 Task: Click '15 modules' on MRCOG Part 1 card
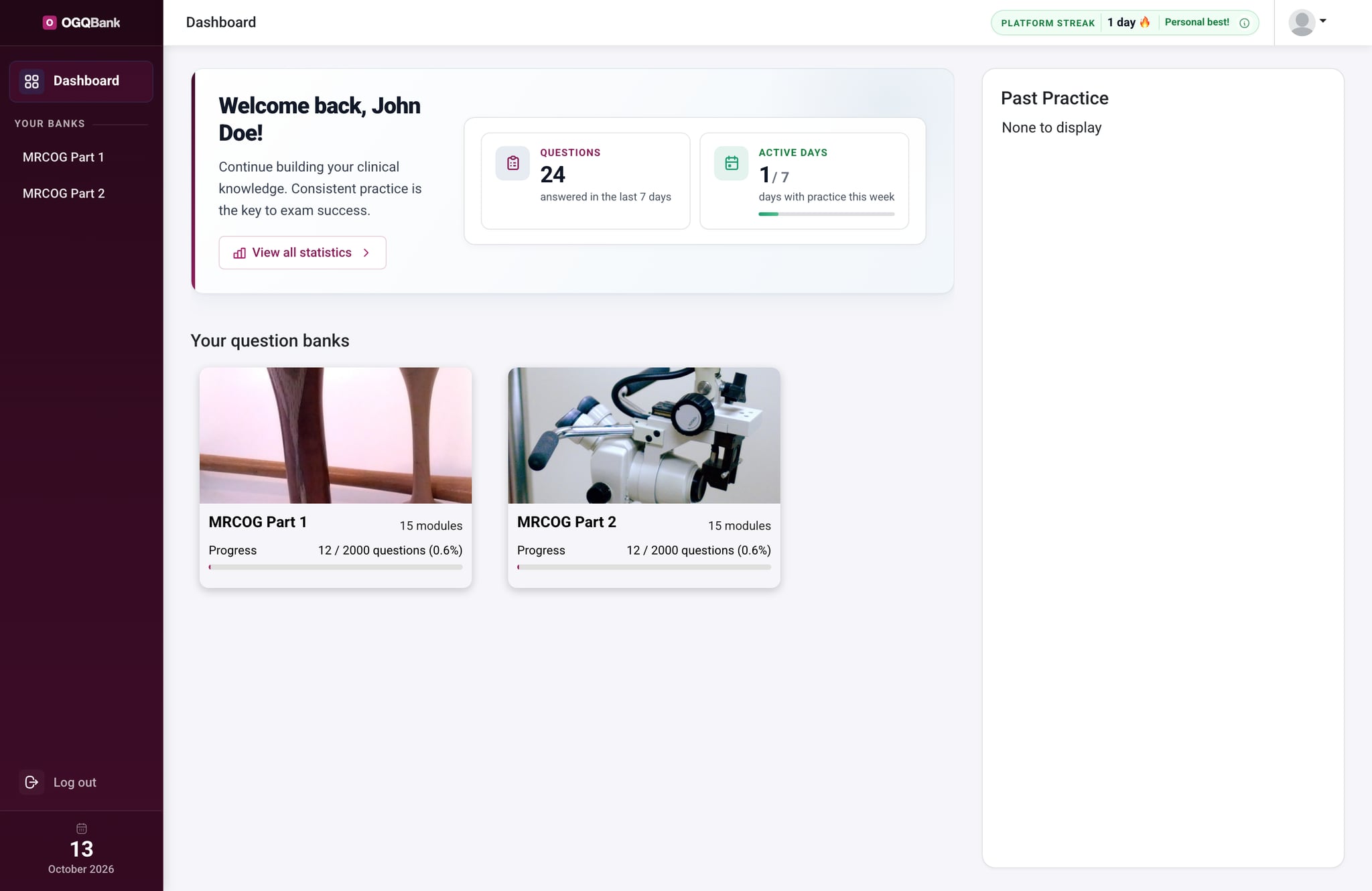point(431,526)
